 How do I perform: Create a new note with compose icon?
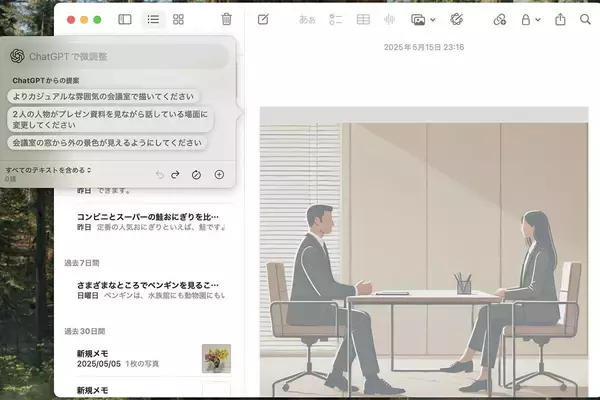(x=263, y=19)
